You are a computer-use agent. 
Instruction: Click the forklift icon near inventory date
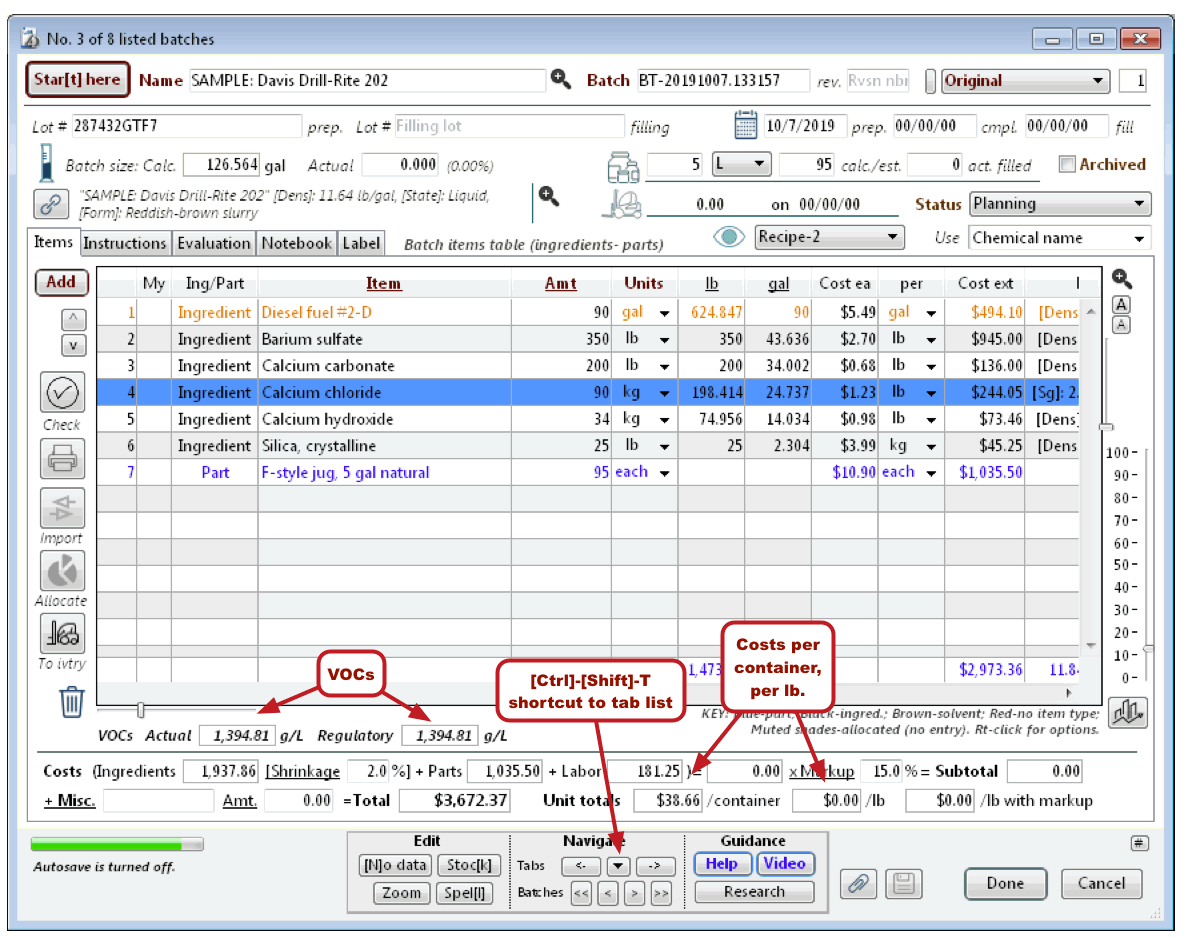point(622,205)
